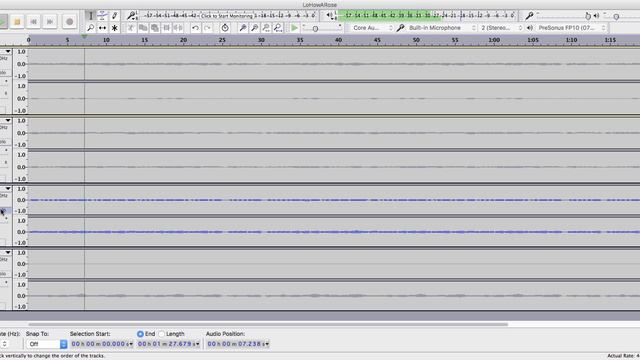Toggle the Sync-Lock tracks clock icon
640x360 pixels.
pos(225,28)
